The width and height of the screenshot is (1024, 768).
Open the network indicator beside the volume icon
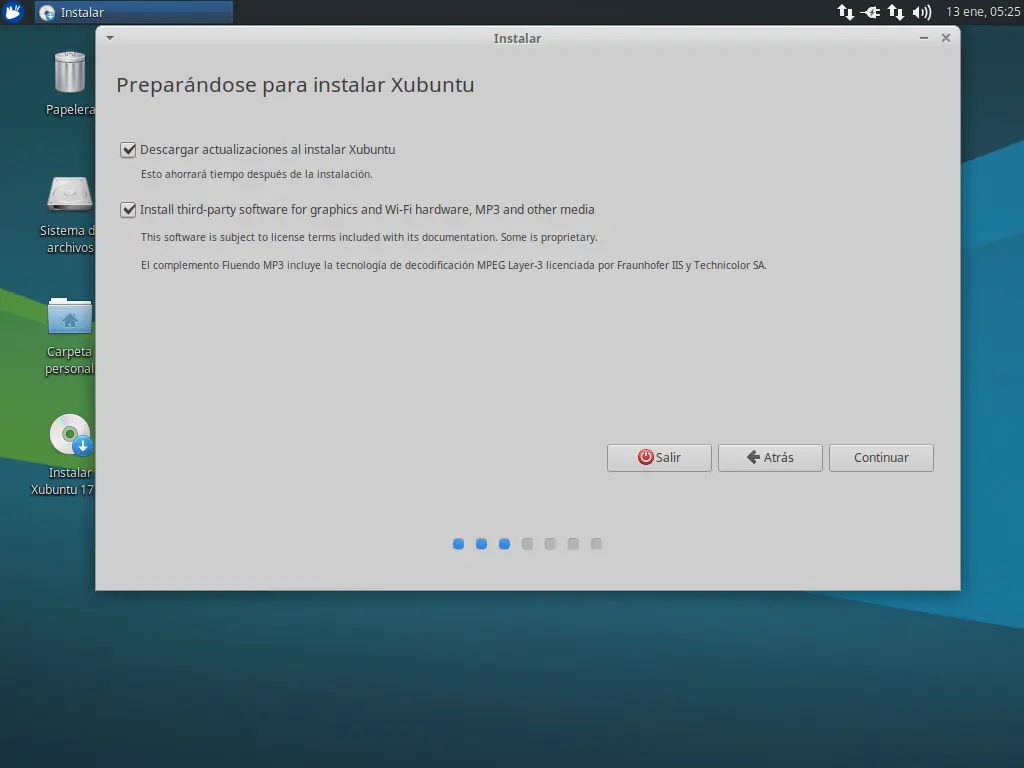(896, 12)
